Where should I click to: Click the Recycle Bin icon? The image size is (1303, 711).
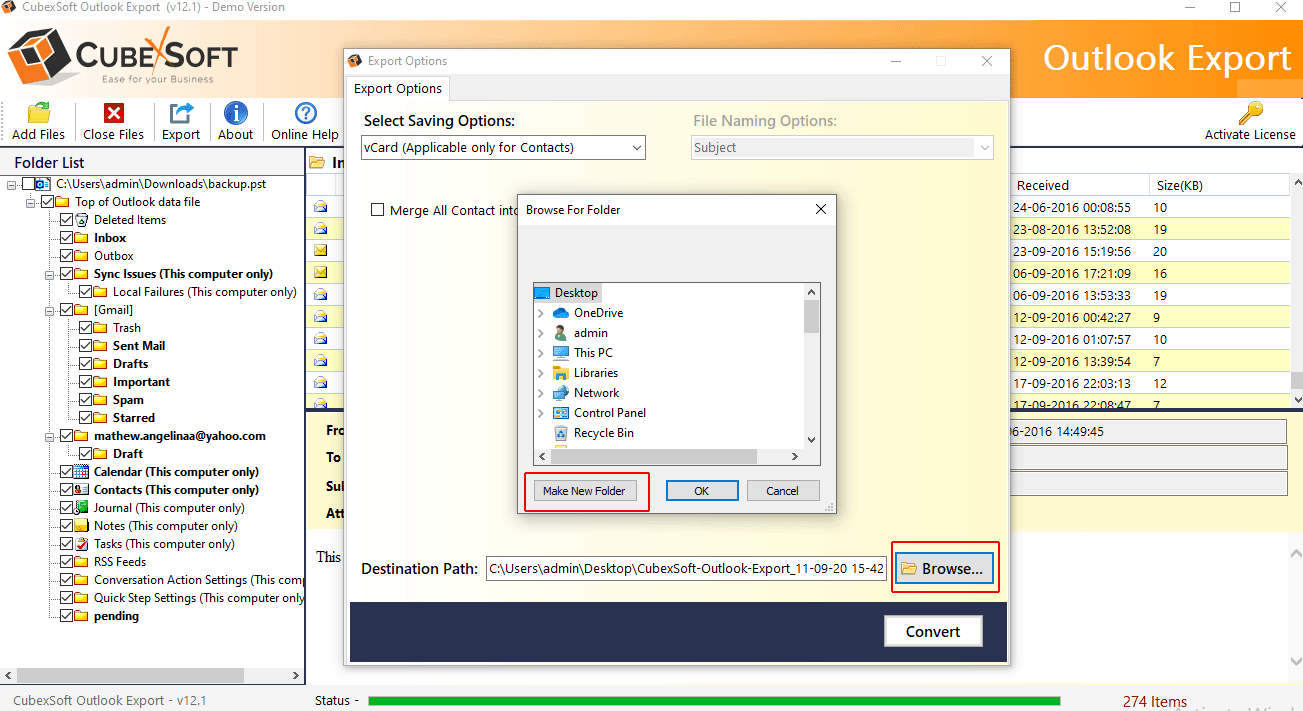click(x=561, y=433)
